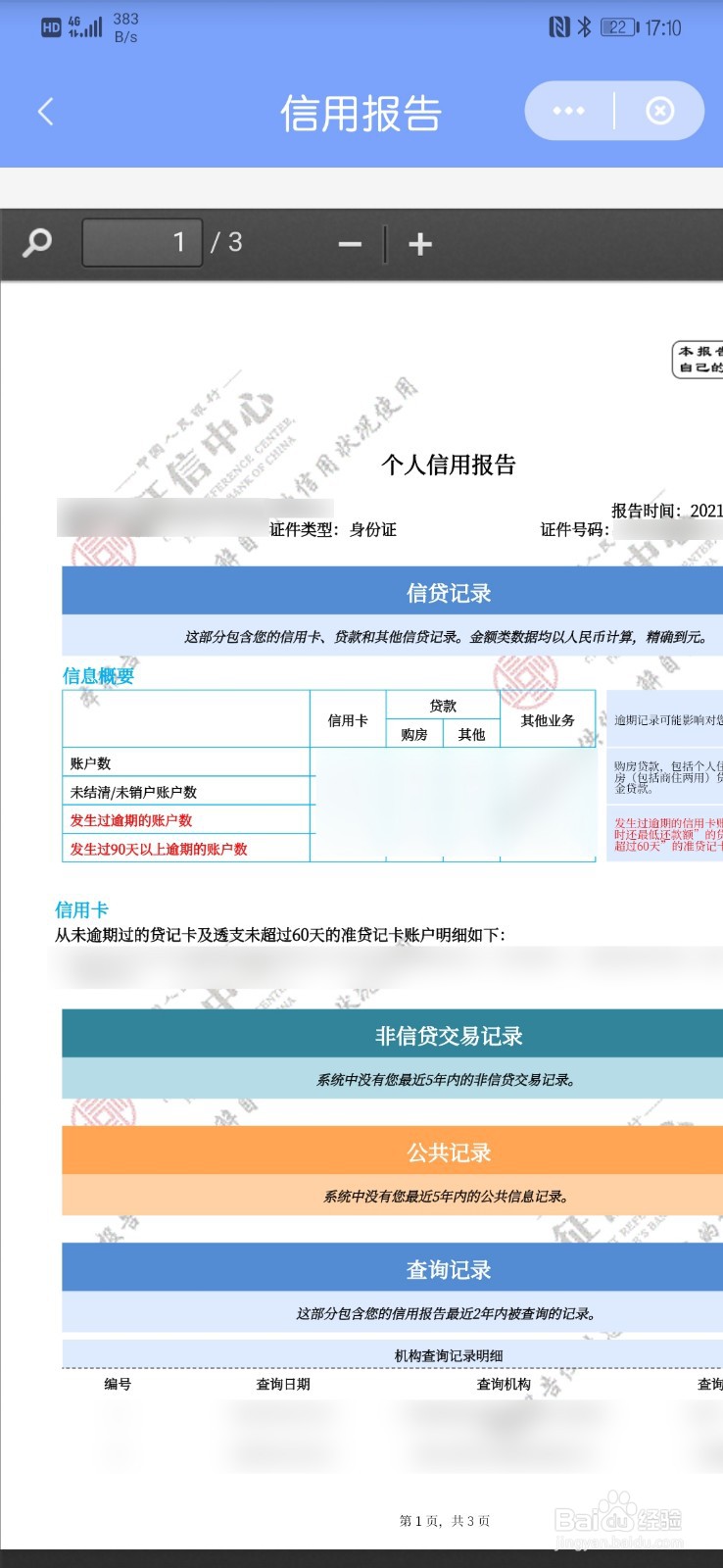
Task: Click the 从未逾期过的贷记卡 description line
Action: 280,935
